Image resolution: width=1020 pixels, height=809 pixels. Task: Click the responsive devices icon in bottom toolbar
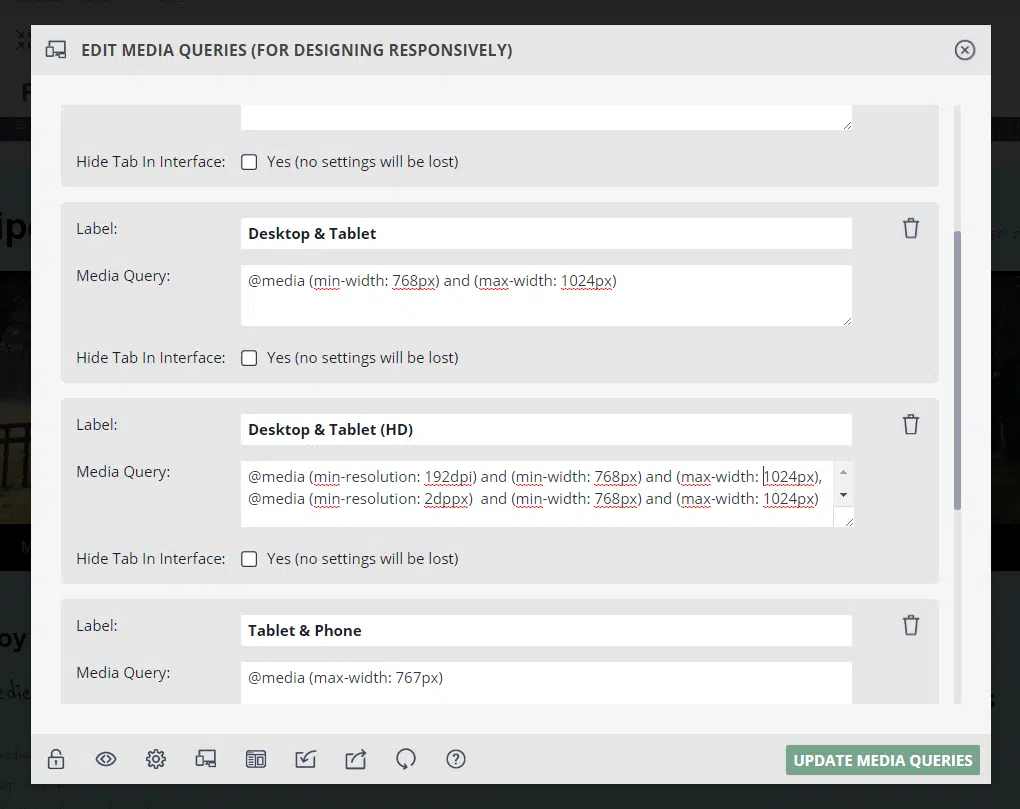pyautogui.click(x=206, y=760)
